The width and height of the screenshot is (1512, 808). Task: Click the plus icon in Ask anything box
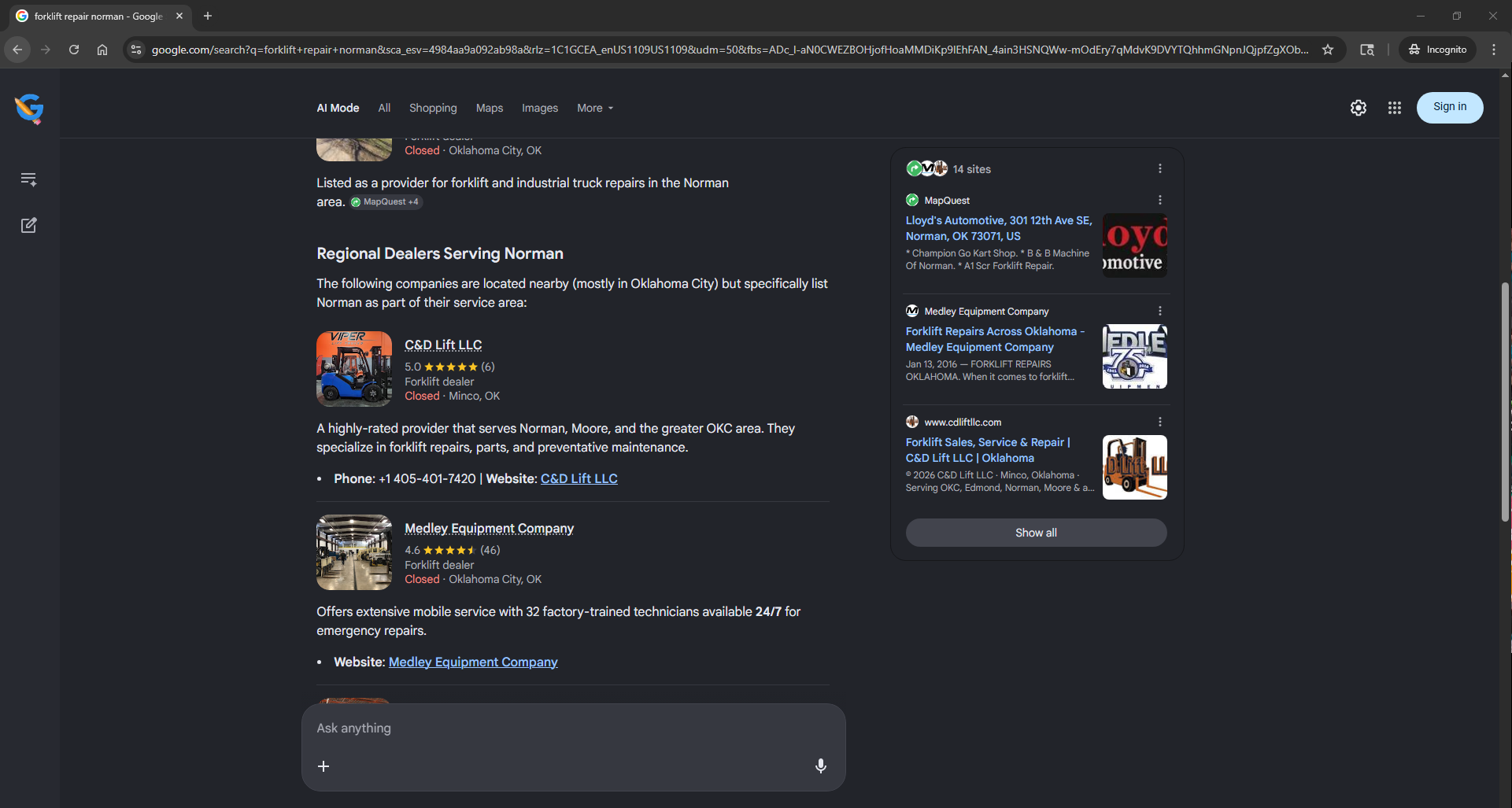point(323,766)
